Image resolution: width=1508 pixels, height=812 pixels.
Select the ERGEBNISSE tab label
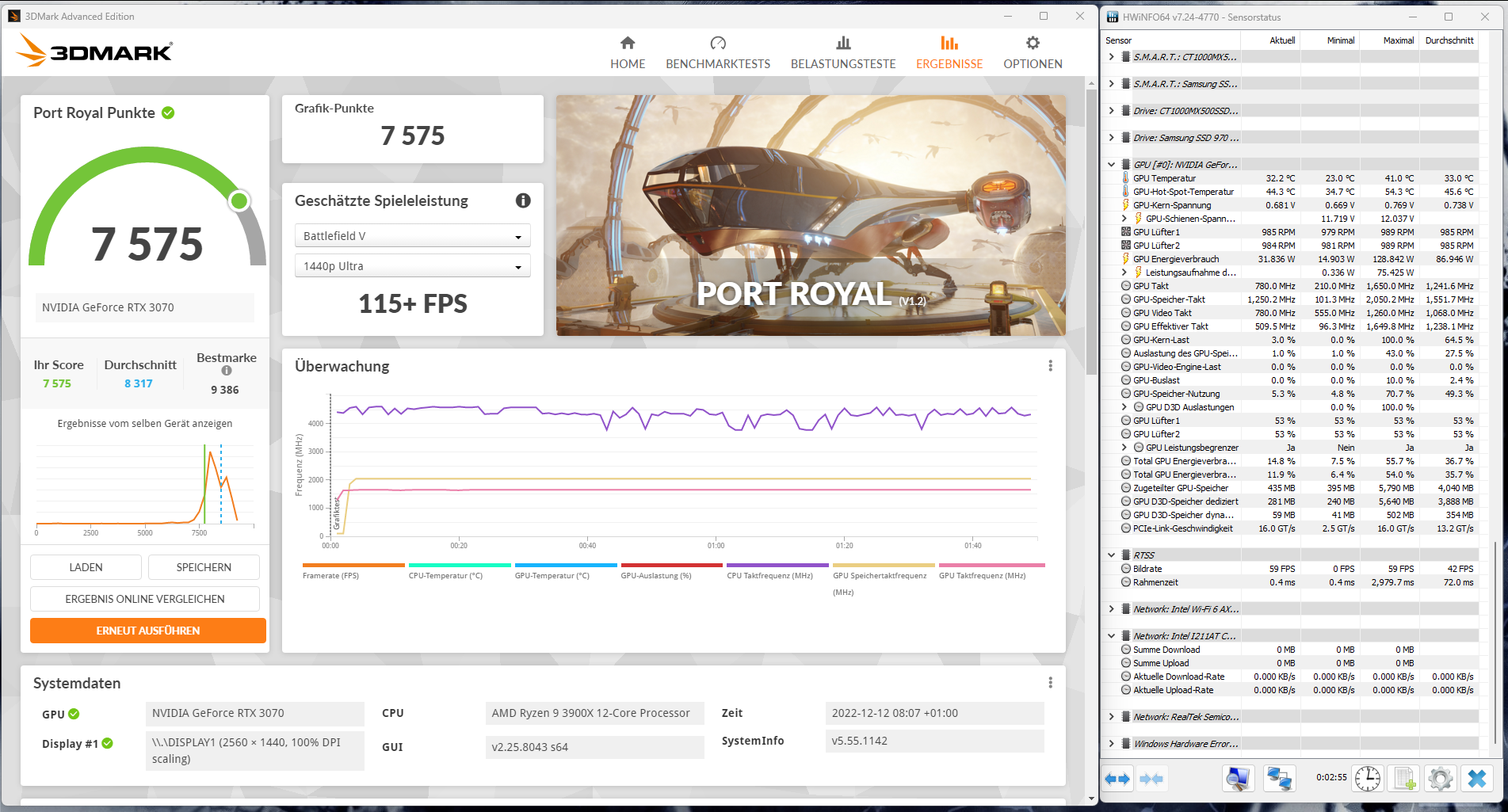(x=949, y=64)
